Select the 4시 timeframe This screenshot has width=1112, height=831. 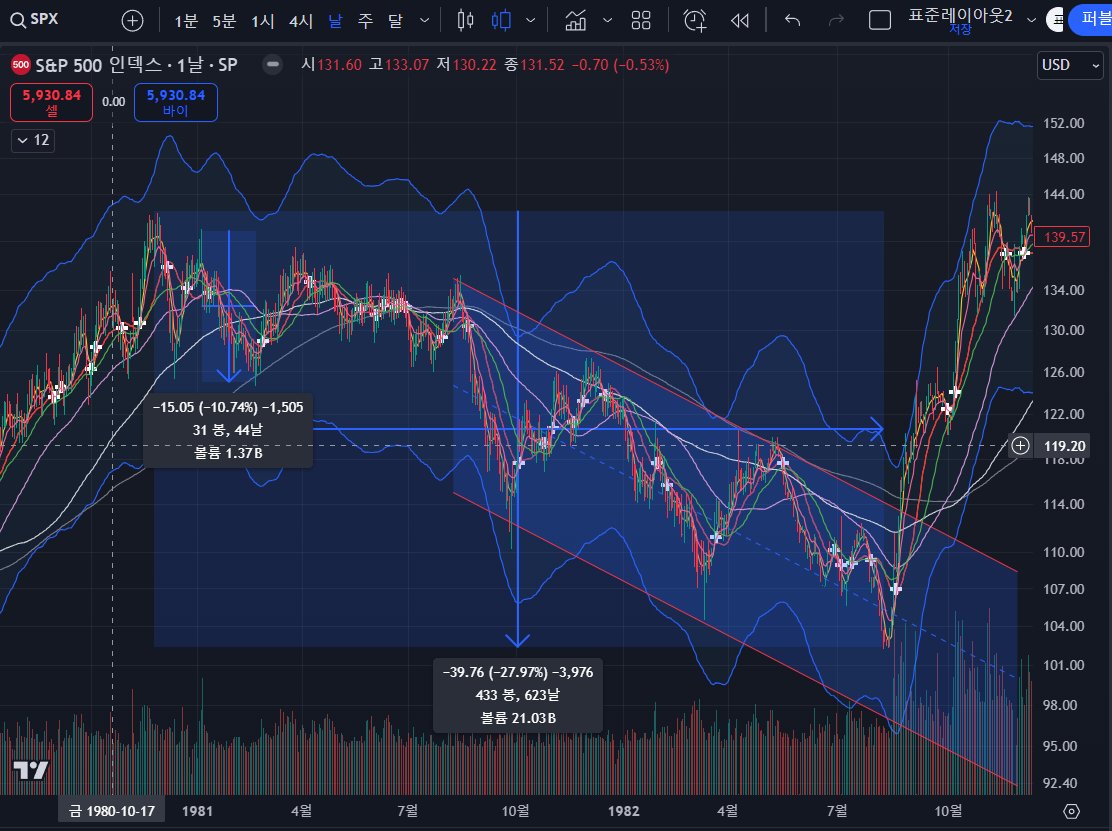click(301, 21)
